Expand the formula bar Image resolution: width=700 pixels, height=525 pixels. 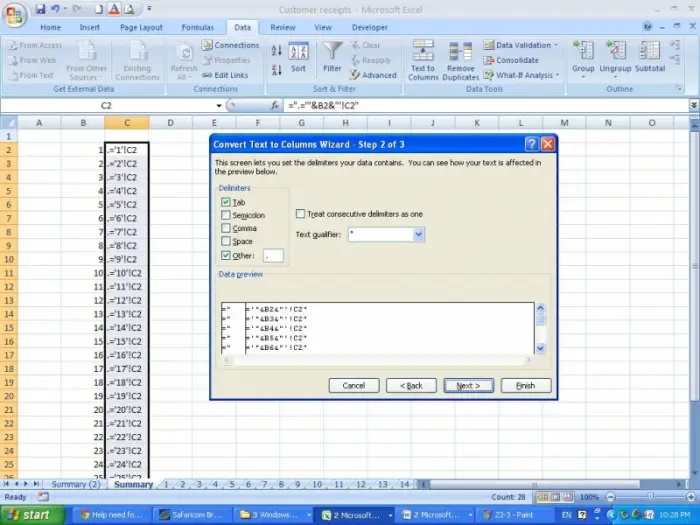tap(694, 105)
